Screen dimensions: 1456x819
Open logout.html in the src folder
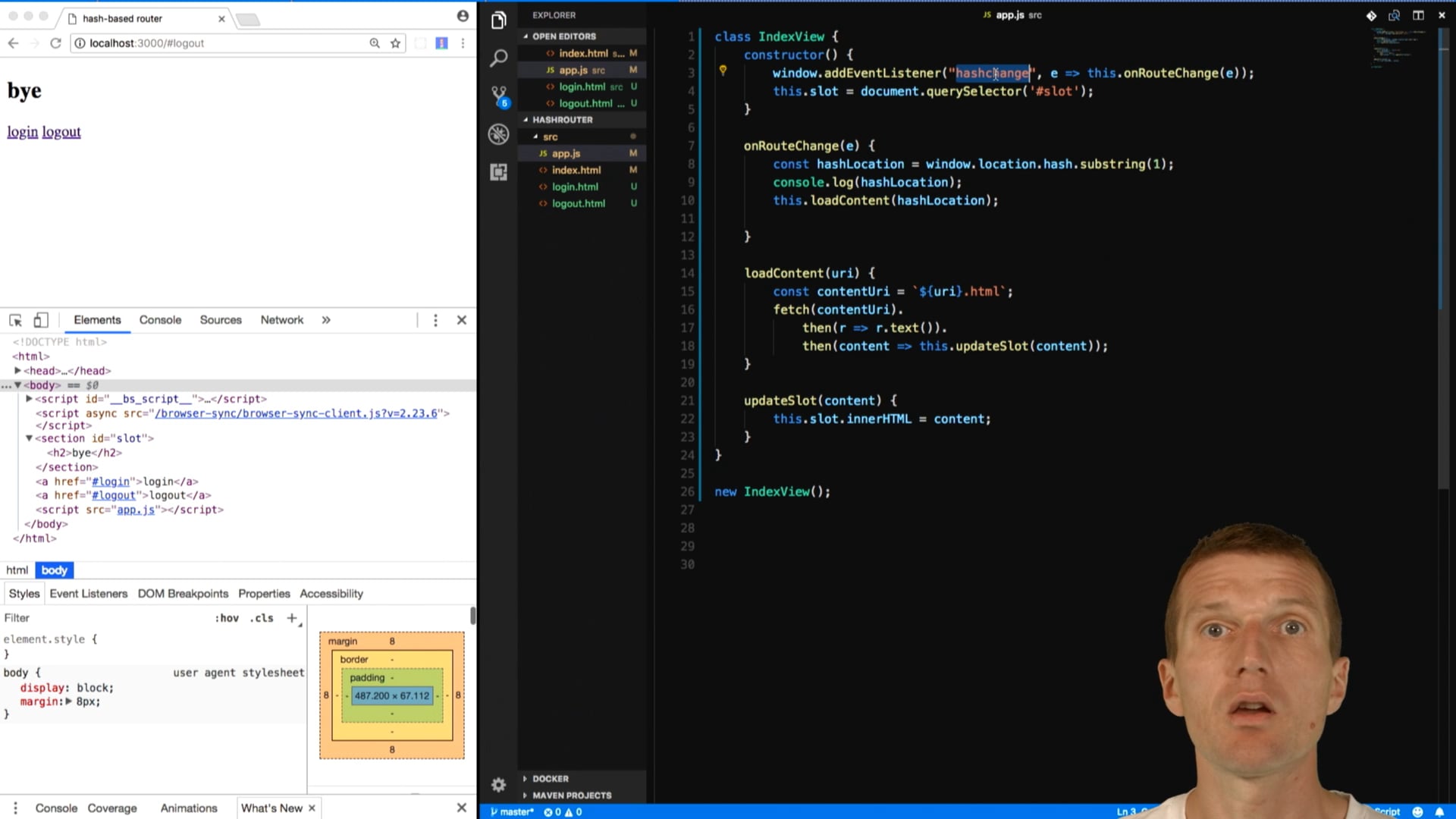pos(579,203)
